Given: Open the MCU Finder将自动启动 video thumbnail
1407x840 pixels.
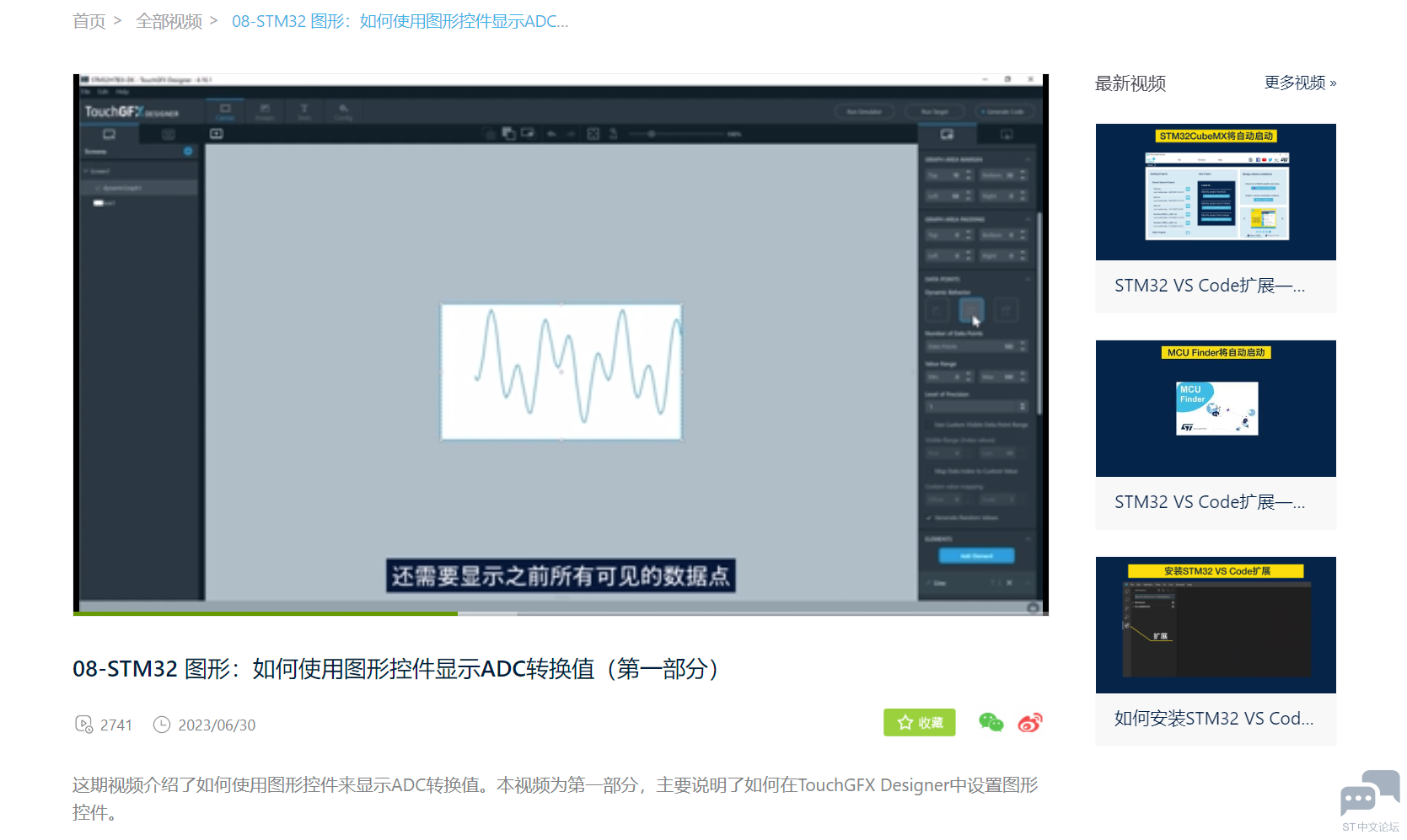Looking at the screenshot, I should click(x=1216, y=409).
